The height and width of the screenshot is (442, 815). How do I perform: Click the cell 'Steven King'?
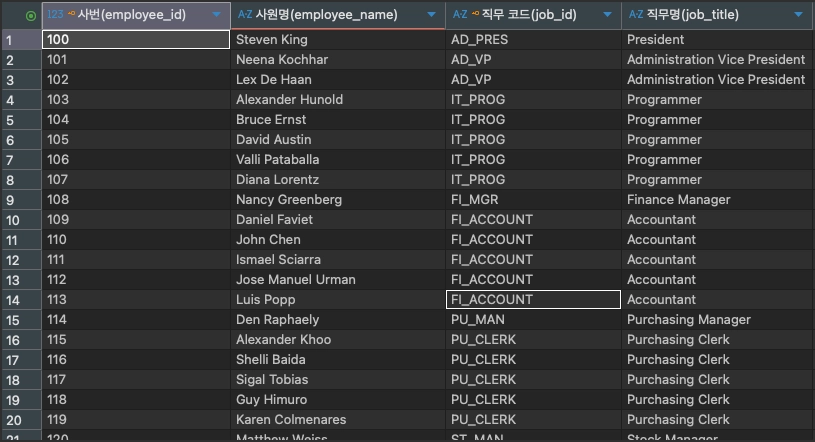point(338,40)
